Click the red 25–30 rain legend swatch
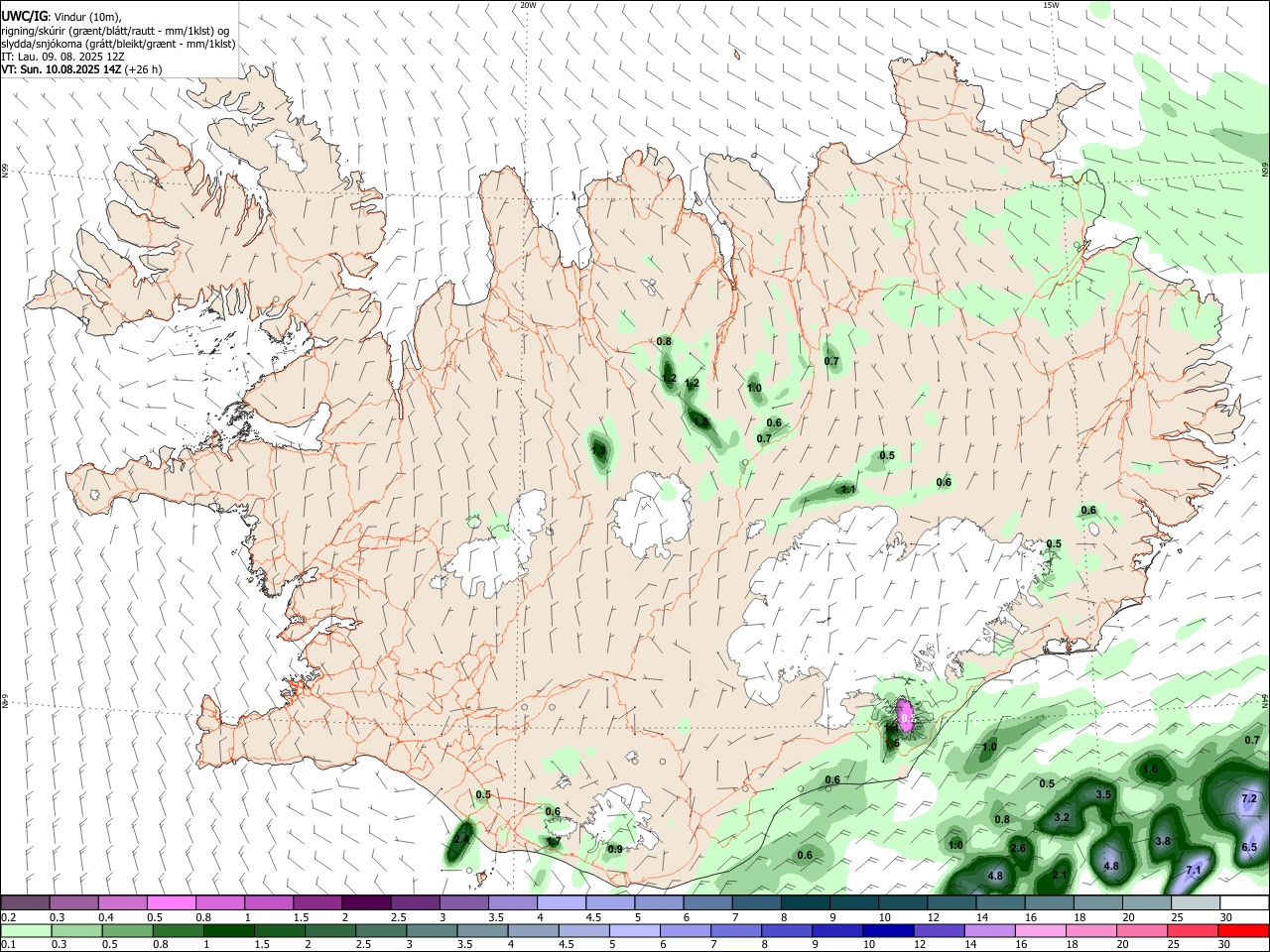 pyautogui.click(x=1193, y=931)
